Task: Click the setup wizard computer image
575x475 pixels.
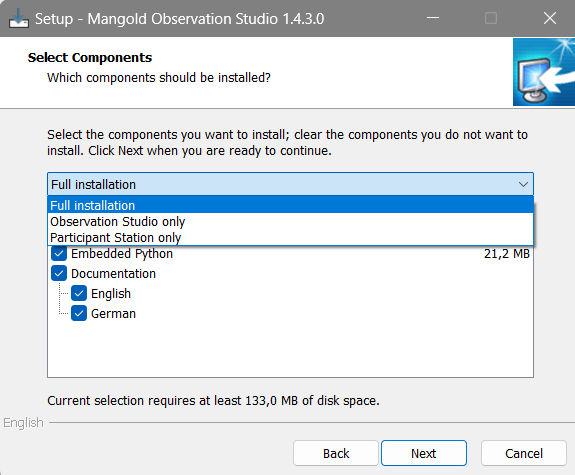Action: coord(544,72)
